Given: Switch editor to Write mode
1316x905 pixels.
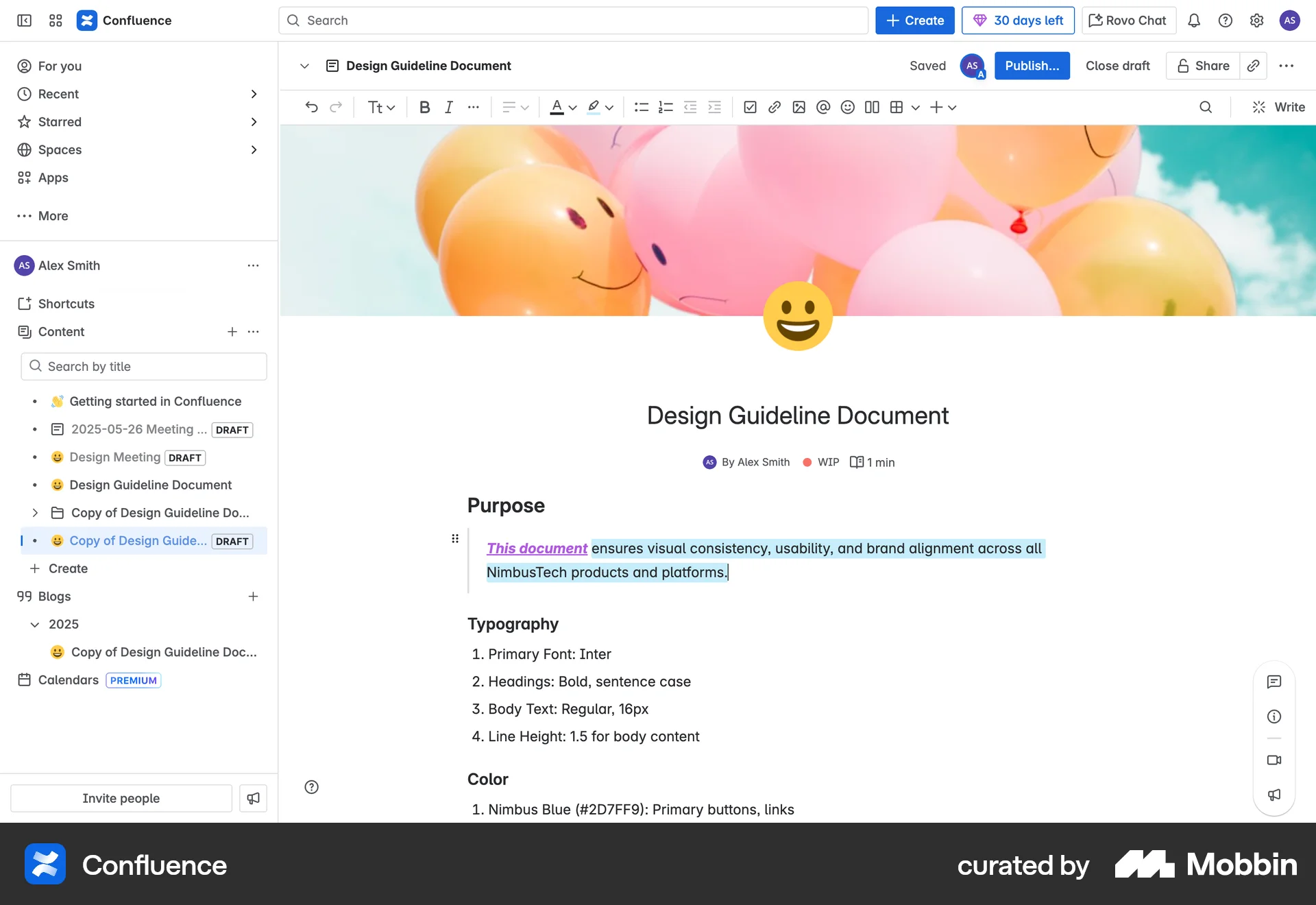Looking at the screenshot, I should pos(1278,107).
